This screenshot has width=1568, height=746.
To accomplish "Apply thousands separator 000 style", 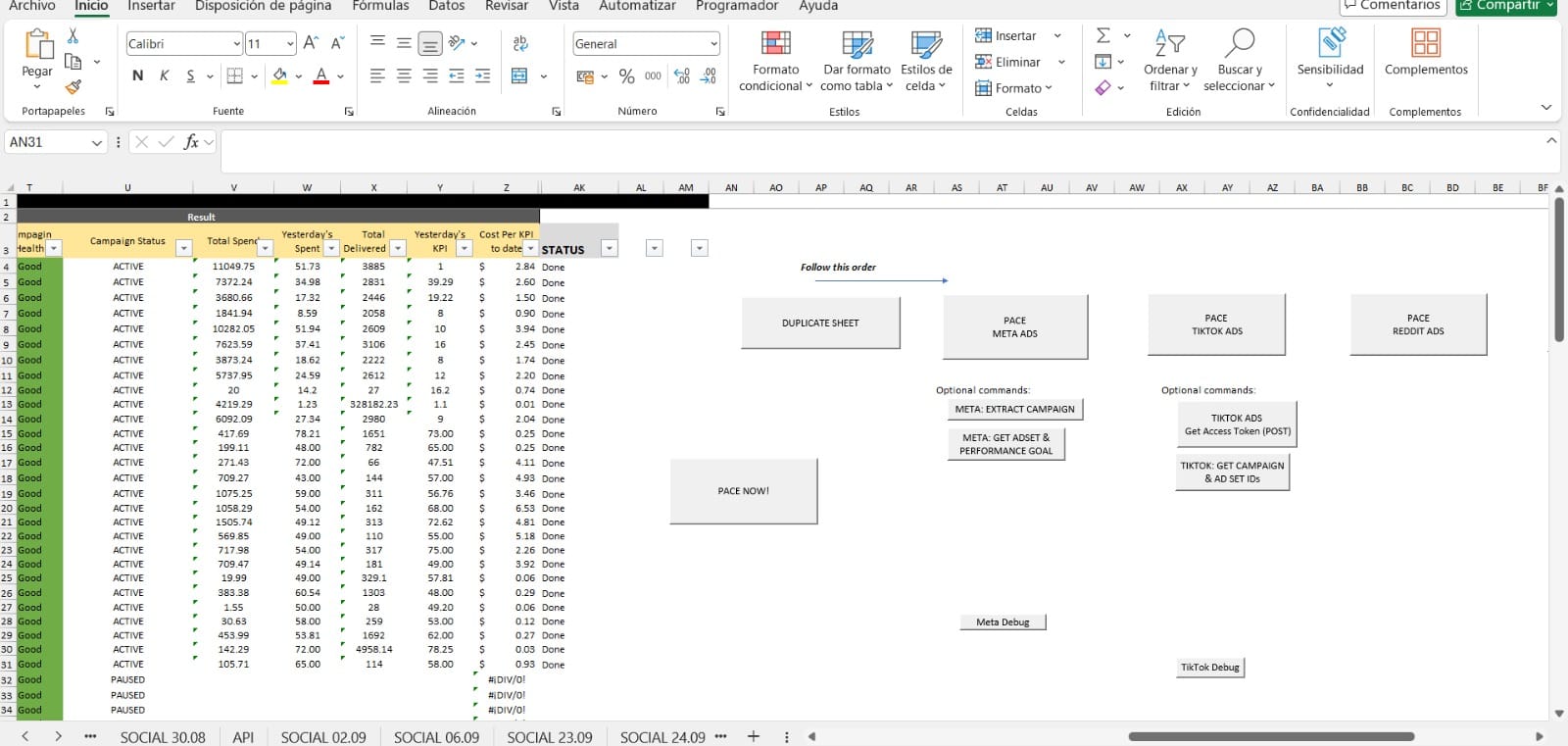I will coord(653,76).
